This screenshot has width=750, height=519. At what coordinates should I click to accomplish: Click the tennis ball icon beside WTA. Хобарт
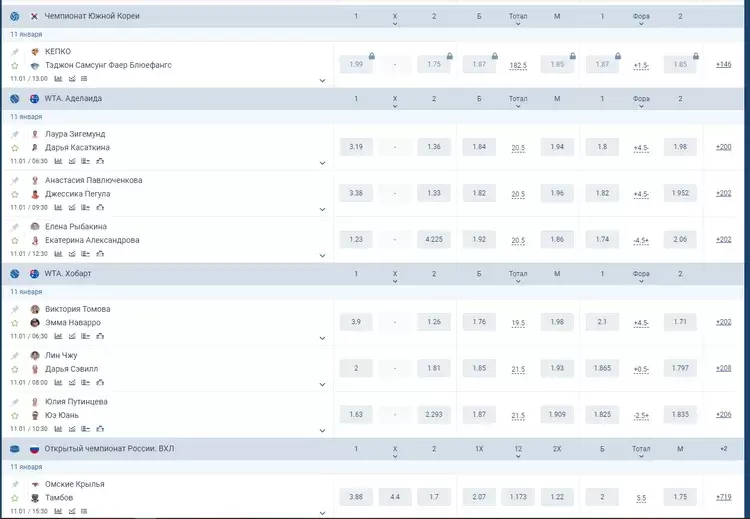click(14, 274)
